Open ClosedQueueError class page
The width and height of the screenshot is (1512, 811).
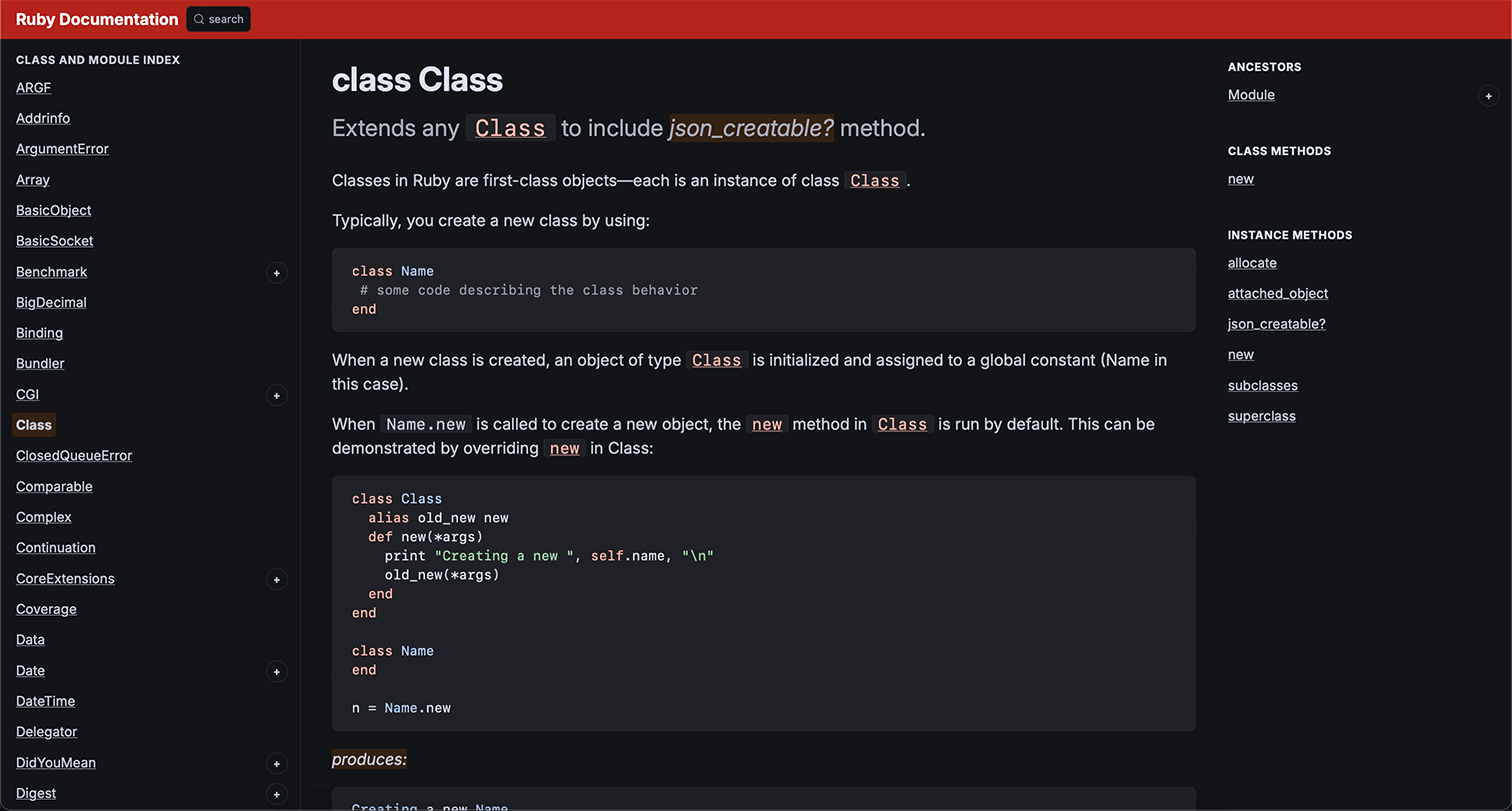coord(74,456)
